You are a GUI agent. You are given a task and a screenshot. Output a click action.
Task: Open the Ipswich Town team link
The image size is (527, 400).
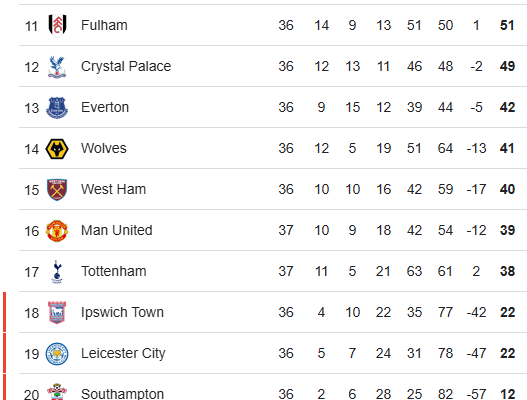pyautogui.click(x=122, y=313)
